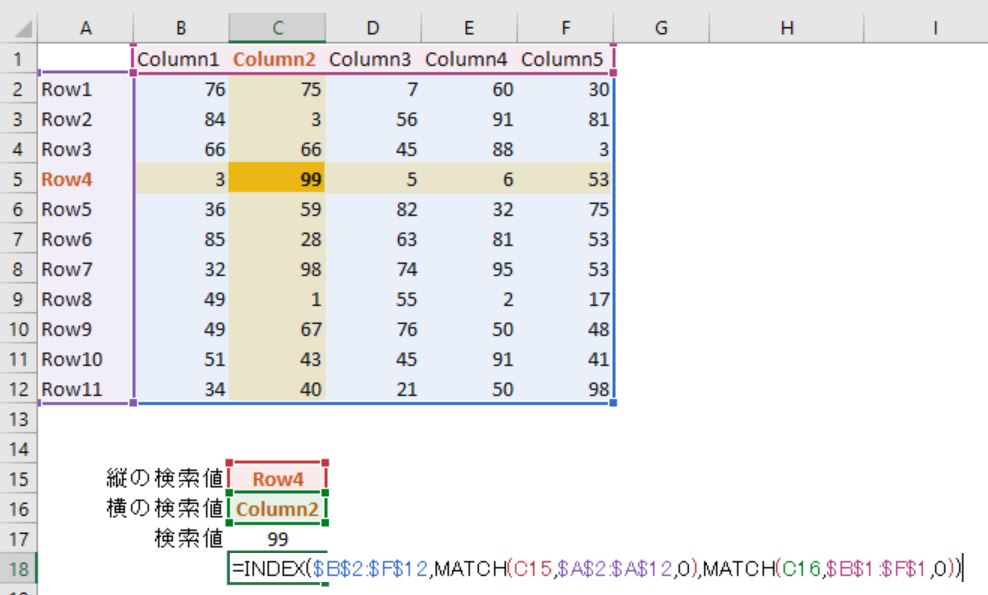Viewport: 988px width, 595px height.
Task: Click result cell showing 99 in row 17
Action: click(277, 539)
